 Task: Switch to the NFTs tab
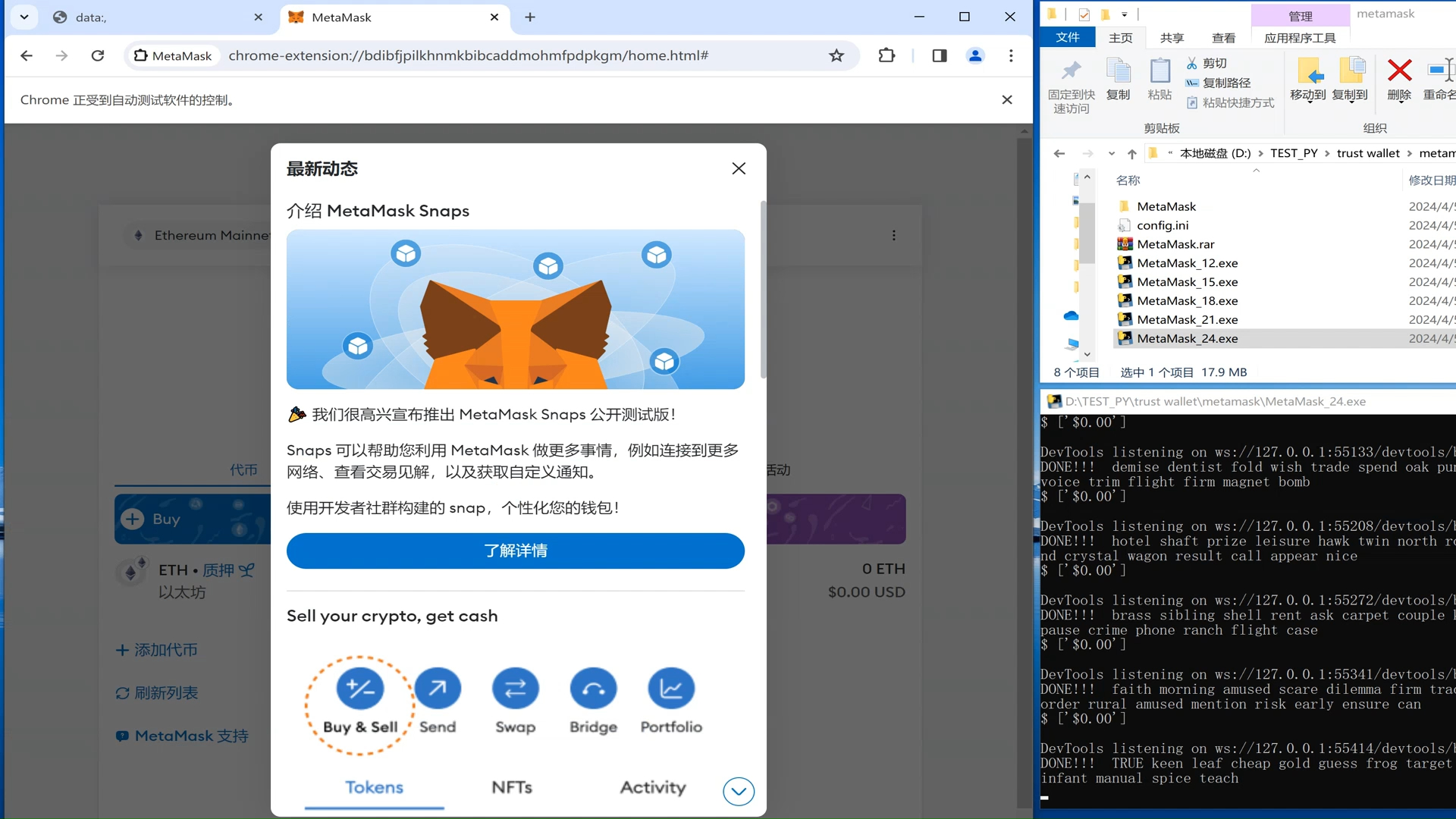point(510,788)
